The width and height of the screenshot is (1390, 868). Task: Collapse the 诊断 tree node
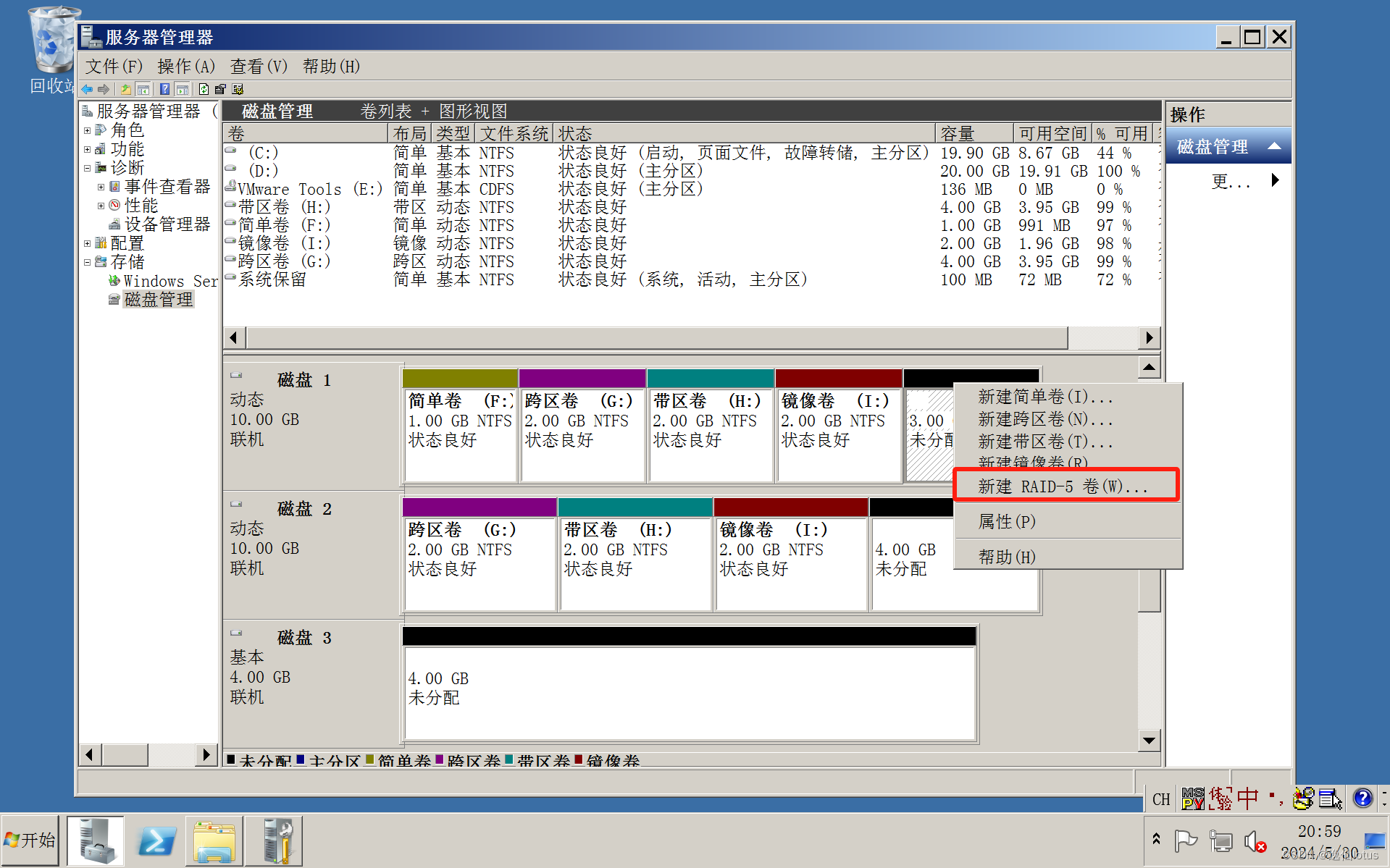[87, 169]
